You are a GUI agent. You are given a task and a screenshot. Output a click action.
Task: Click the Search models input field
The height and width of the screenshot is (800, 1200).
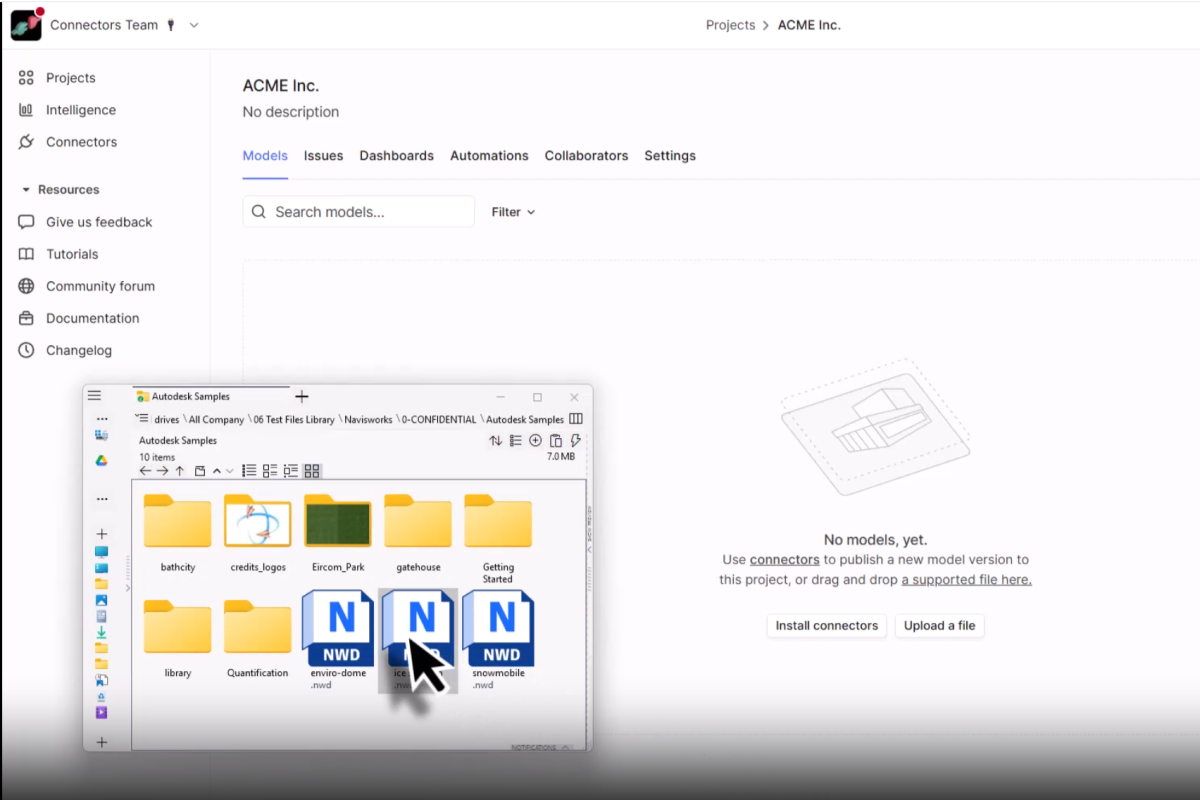pos(357,211)
